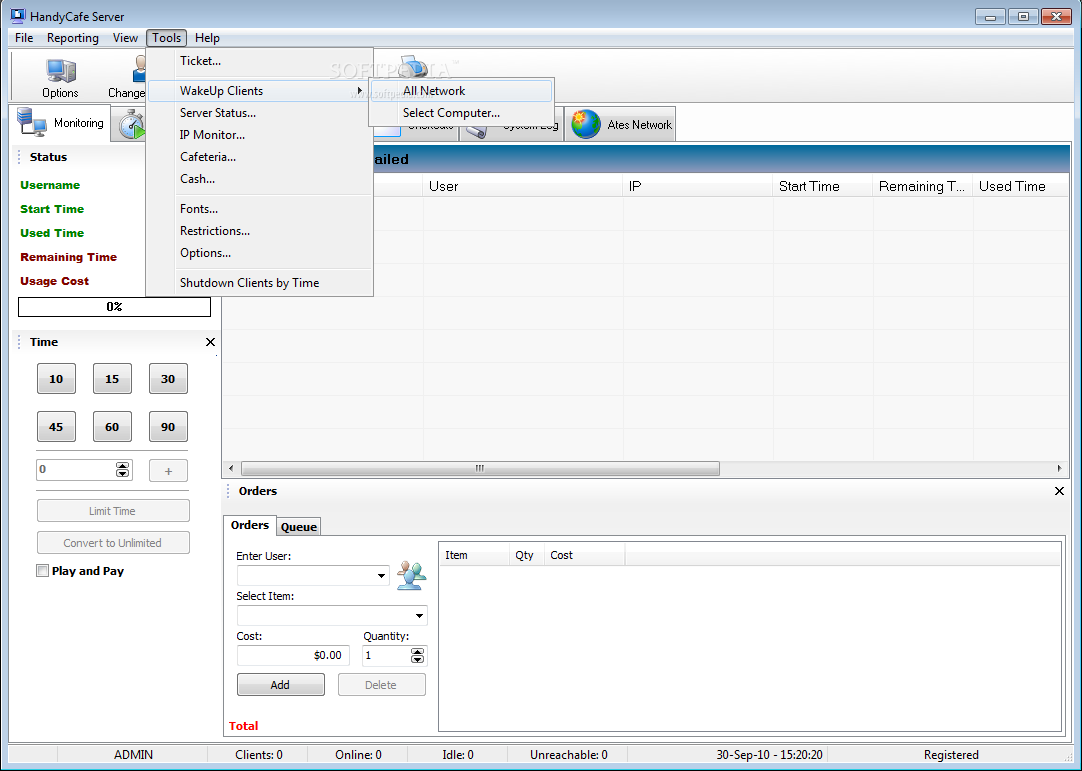
Task: Open the Cash... menu entry
Action: 260,179
